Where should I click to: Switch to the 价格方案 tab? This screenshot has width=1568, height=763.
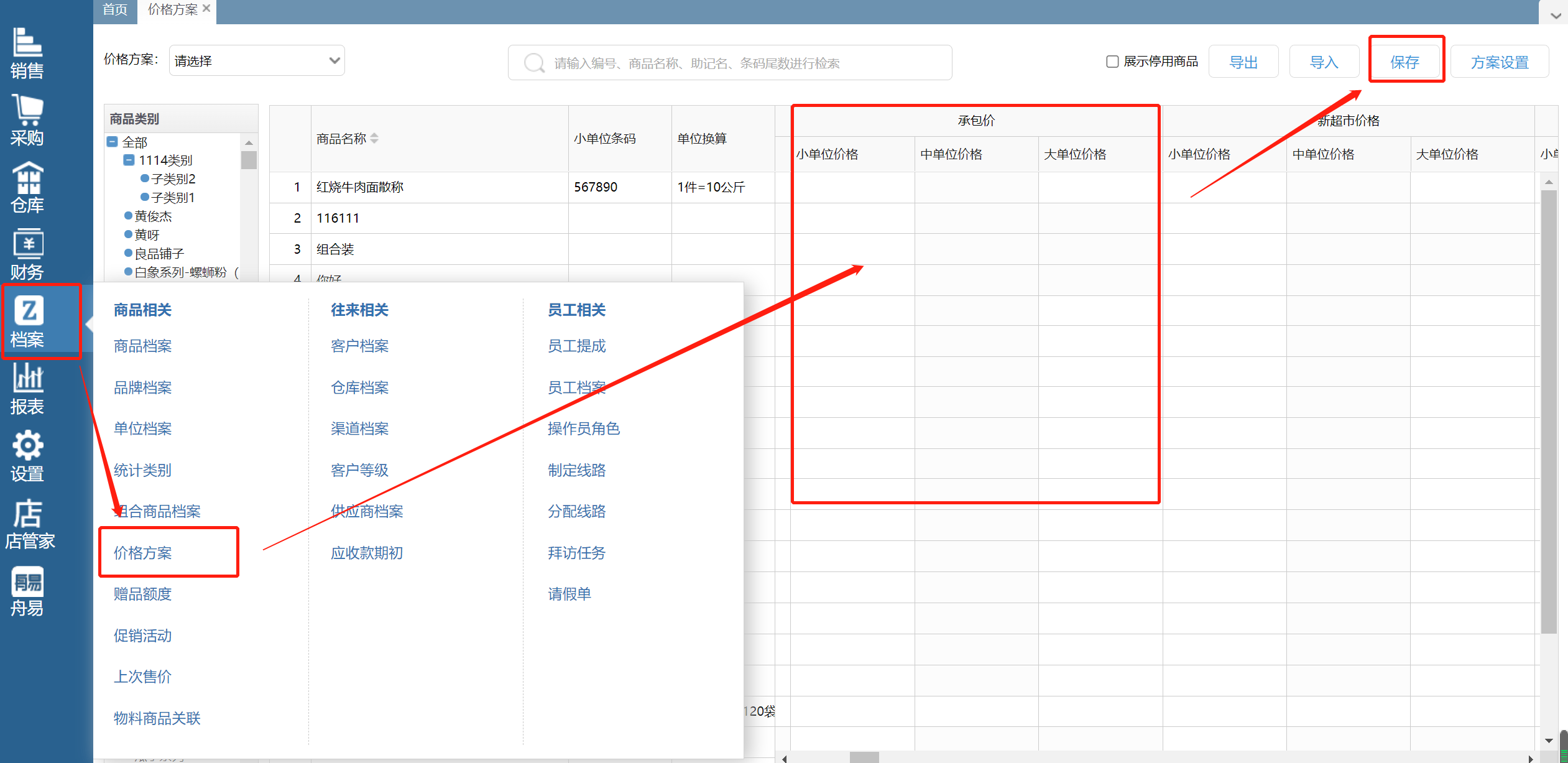[x=172, y=9]
